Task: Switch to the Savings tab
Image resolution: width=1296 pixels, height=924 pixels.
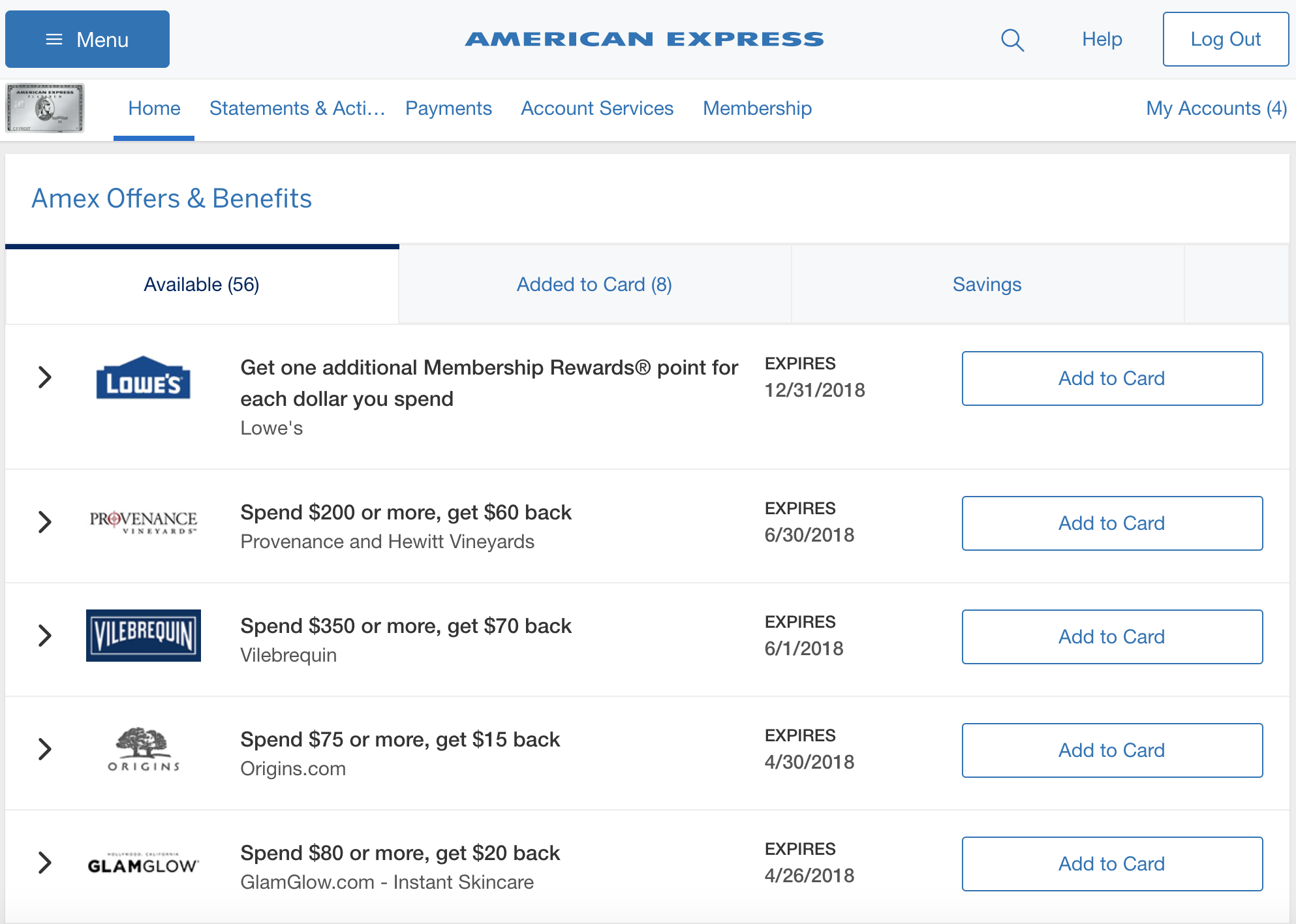Action: pyautogui.click(x=987, y=285)
